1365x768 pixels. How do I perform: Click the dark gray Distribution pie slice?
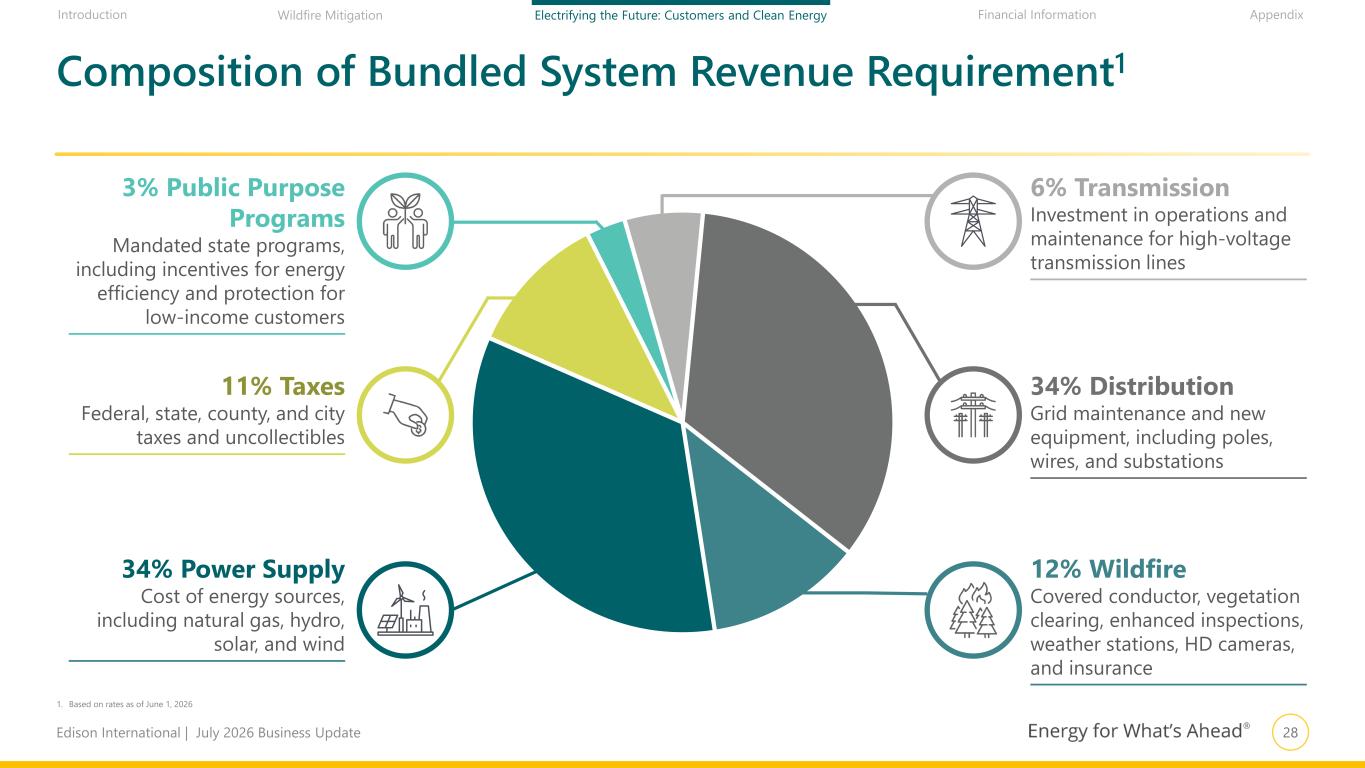click(x=790, y=370)
